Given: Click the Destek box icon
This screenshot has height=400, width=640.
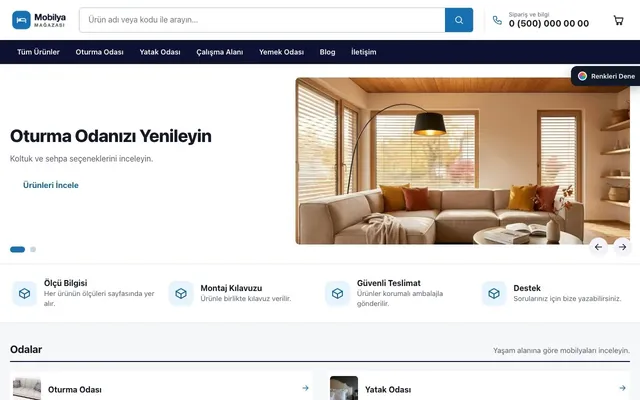Looking at the screenshot, I should [x=494, y=293].
